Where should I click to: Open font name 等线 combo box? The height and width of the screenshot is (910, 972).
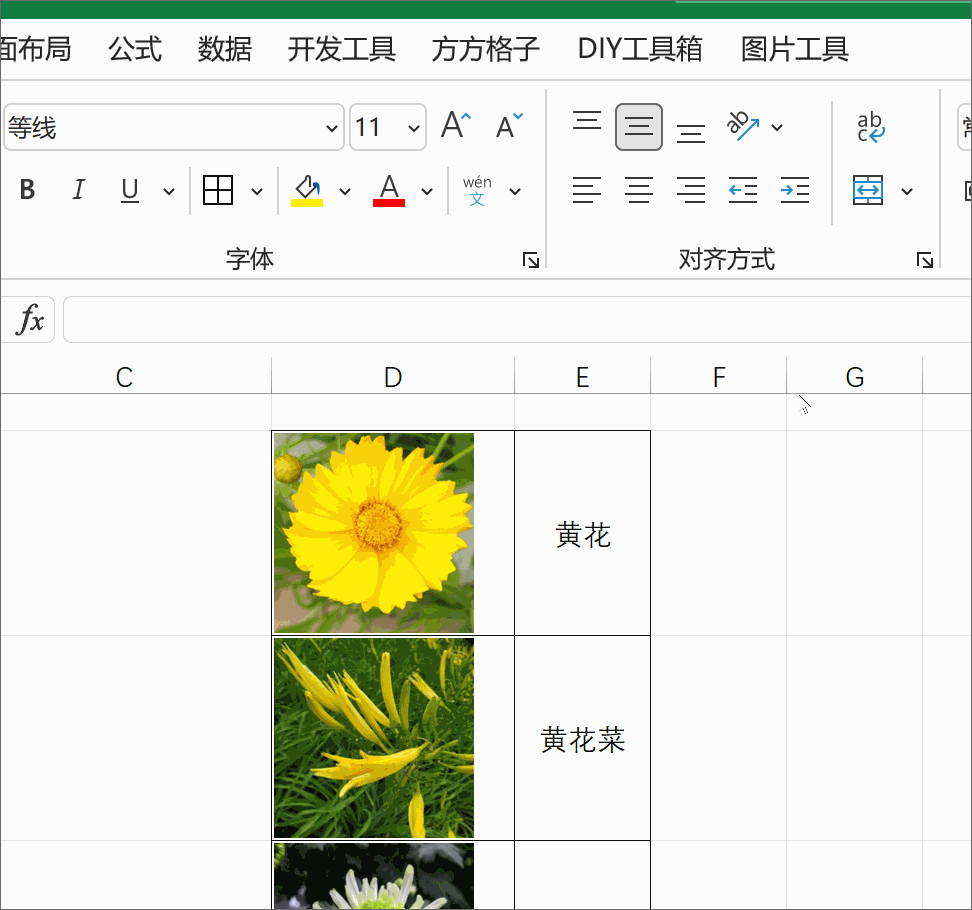[x=174, y=127]
